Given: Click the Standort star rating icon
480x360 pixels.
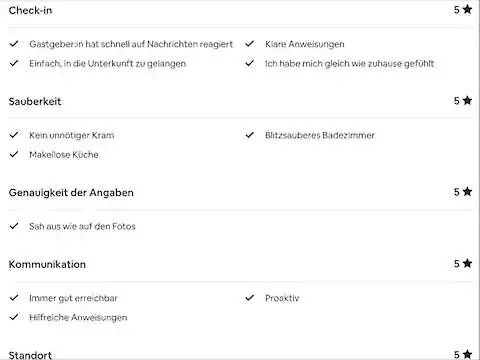Looking at the screenshot, I should (x=468, y=354).
